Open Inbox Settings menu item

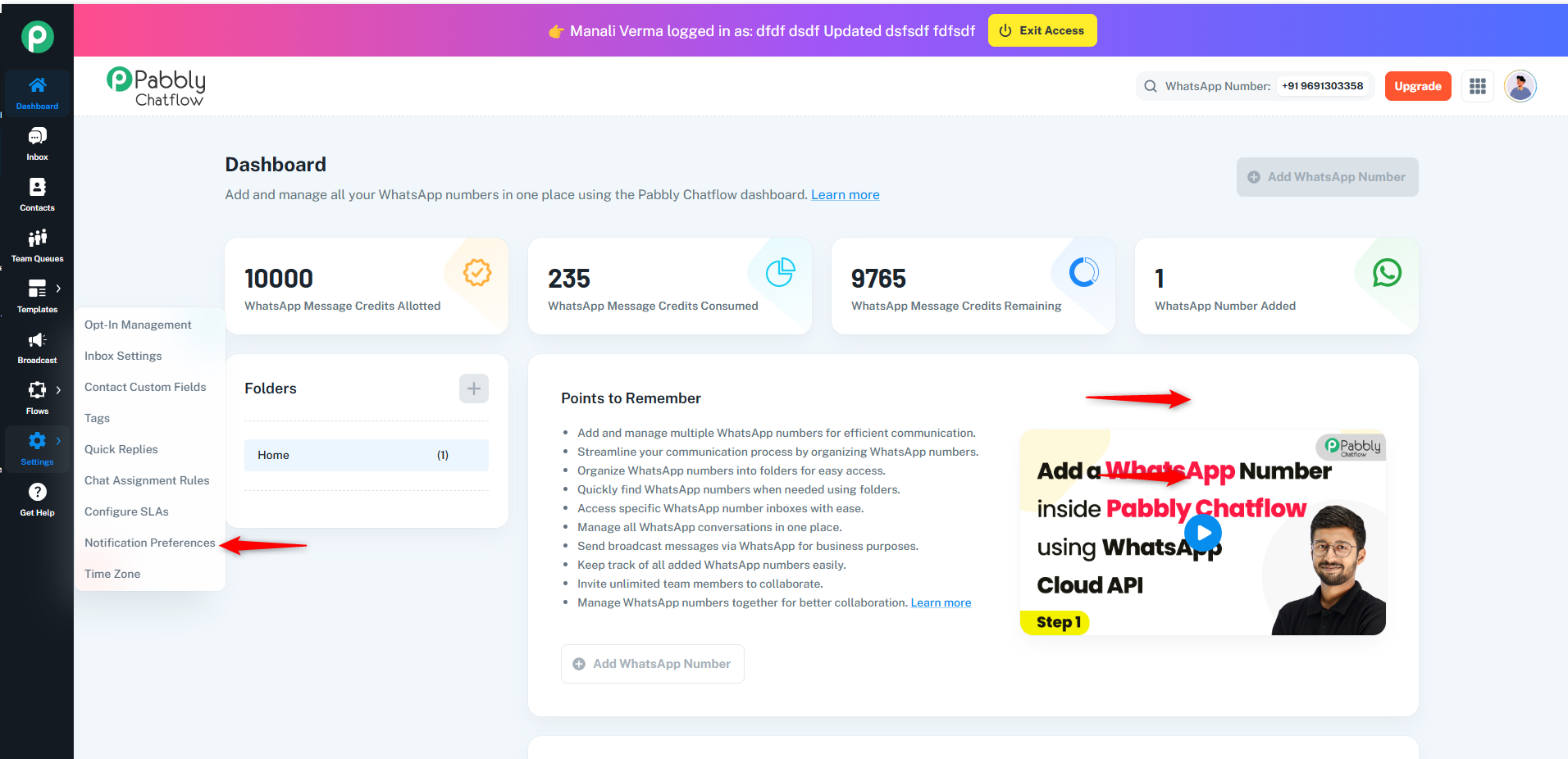point(123,356)
